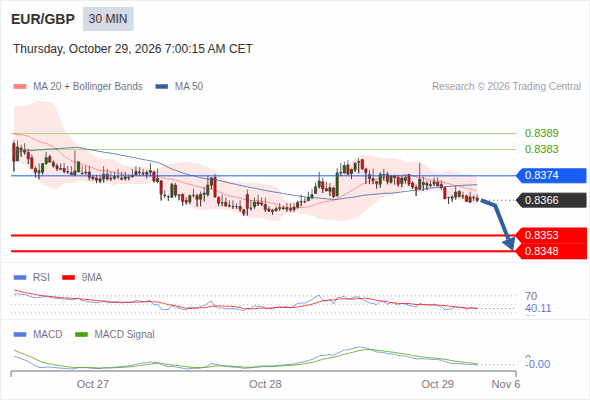Viewport: 590px width, 400px height.
Task: Click the 0.8383 resistance level label
Action: point(541,149)
